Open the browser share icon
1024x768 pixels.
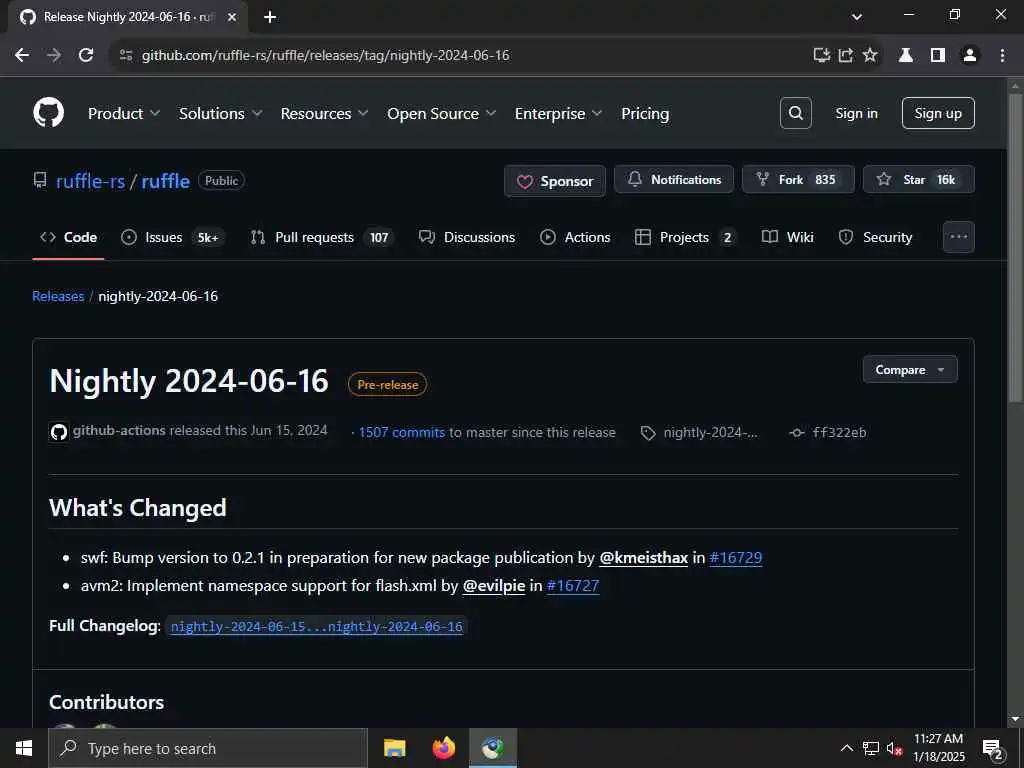point(846,55)
